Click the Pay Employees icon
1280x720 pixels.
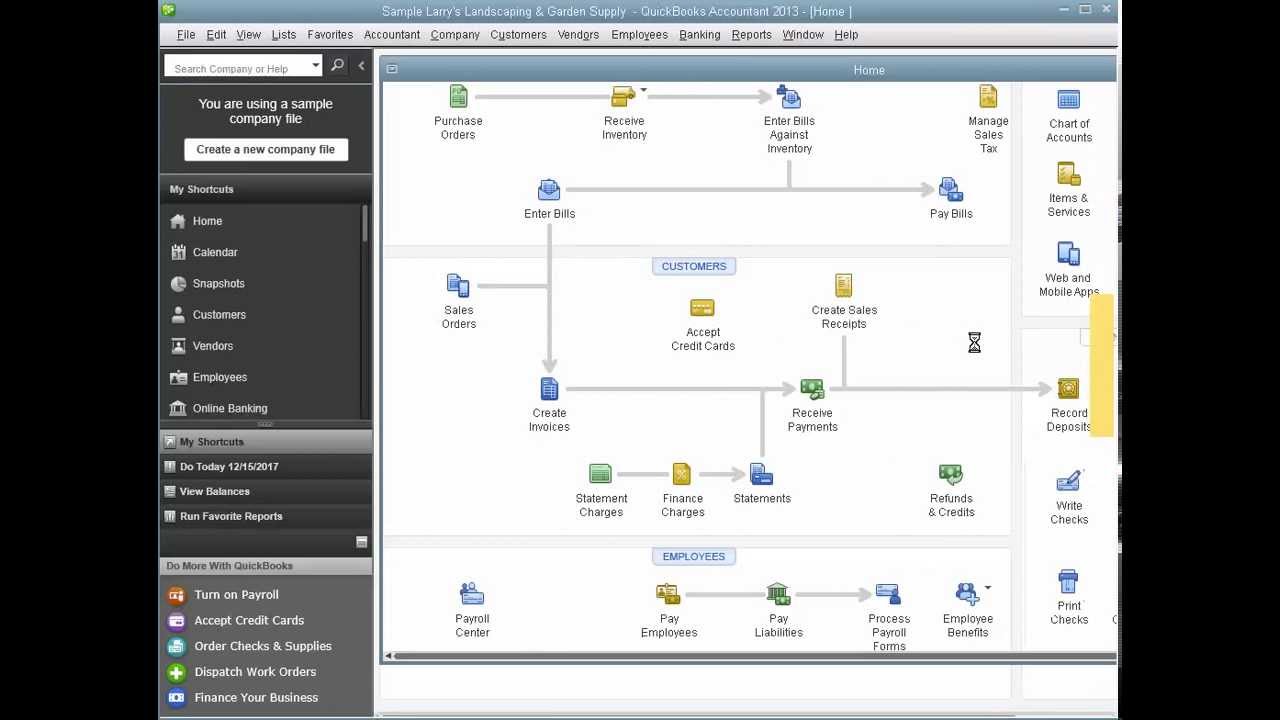click(x=668, y=595)
